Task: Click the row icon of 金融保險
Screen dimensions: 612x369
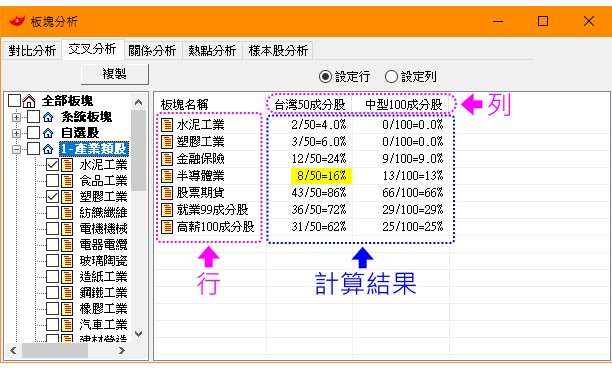Action: pyautogui.click(x=167, y=159)
